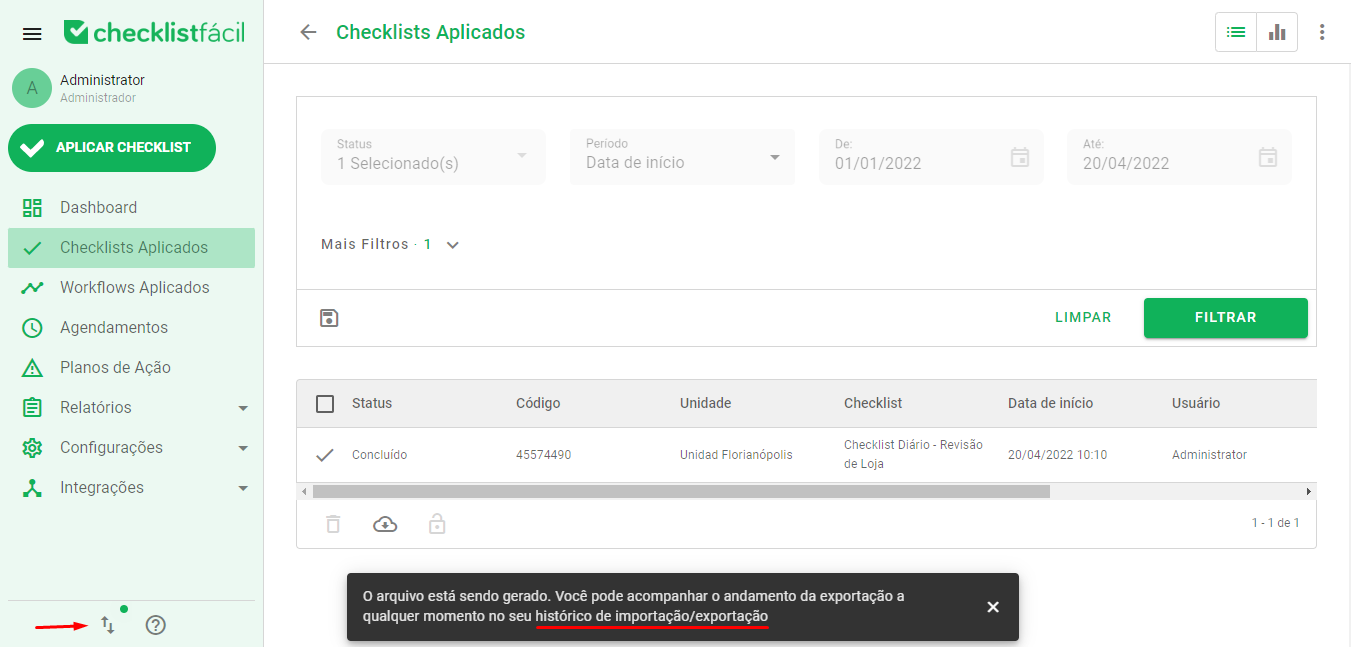Image resolution: width=1351 pixels, height=647 pixels.
Task: Click the Configurações gear icon
Action: tap(32, 448)
